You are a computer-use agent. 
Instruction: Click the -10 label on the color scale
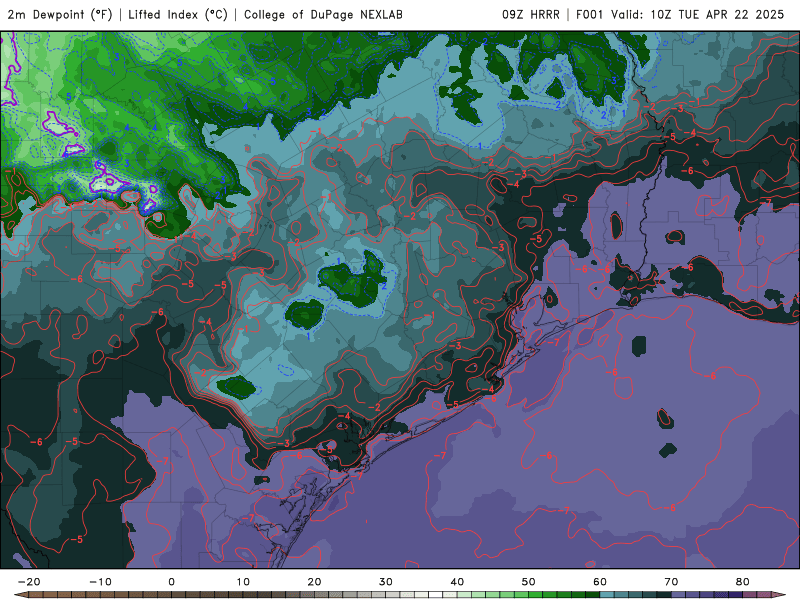[101, 582]
